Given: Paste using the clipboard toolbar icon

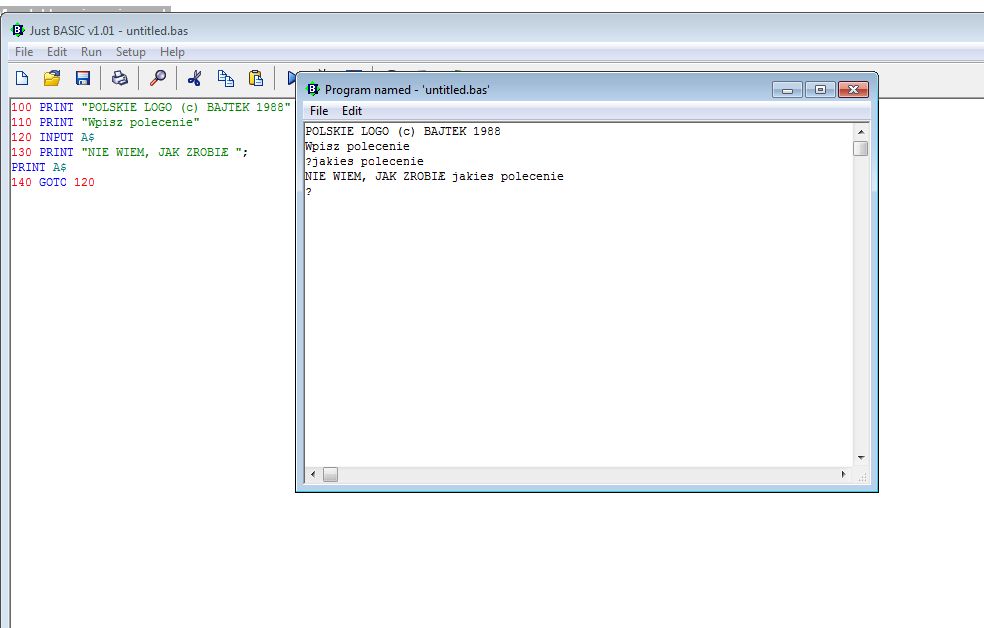Looking at the screenshot, I should coord(256,78).
